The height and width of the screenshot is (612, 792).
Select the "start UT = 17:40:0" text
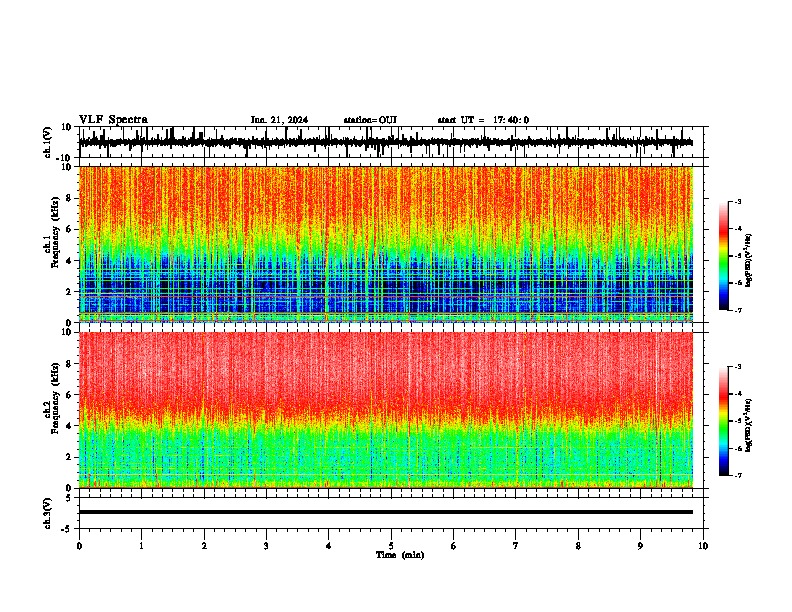483,120
